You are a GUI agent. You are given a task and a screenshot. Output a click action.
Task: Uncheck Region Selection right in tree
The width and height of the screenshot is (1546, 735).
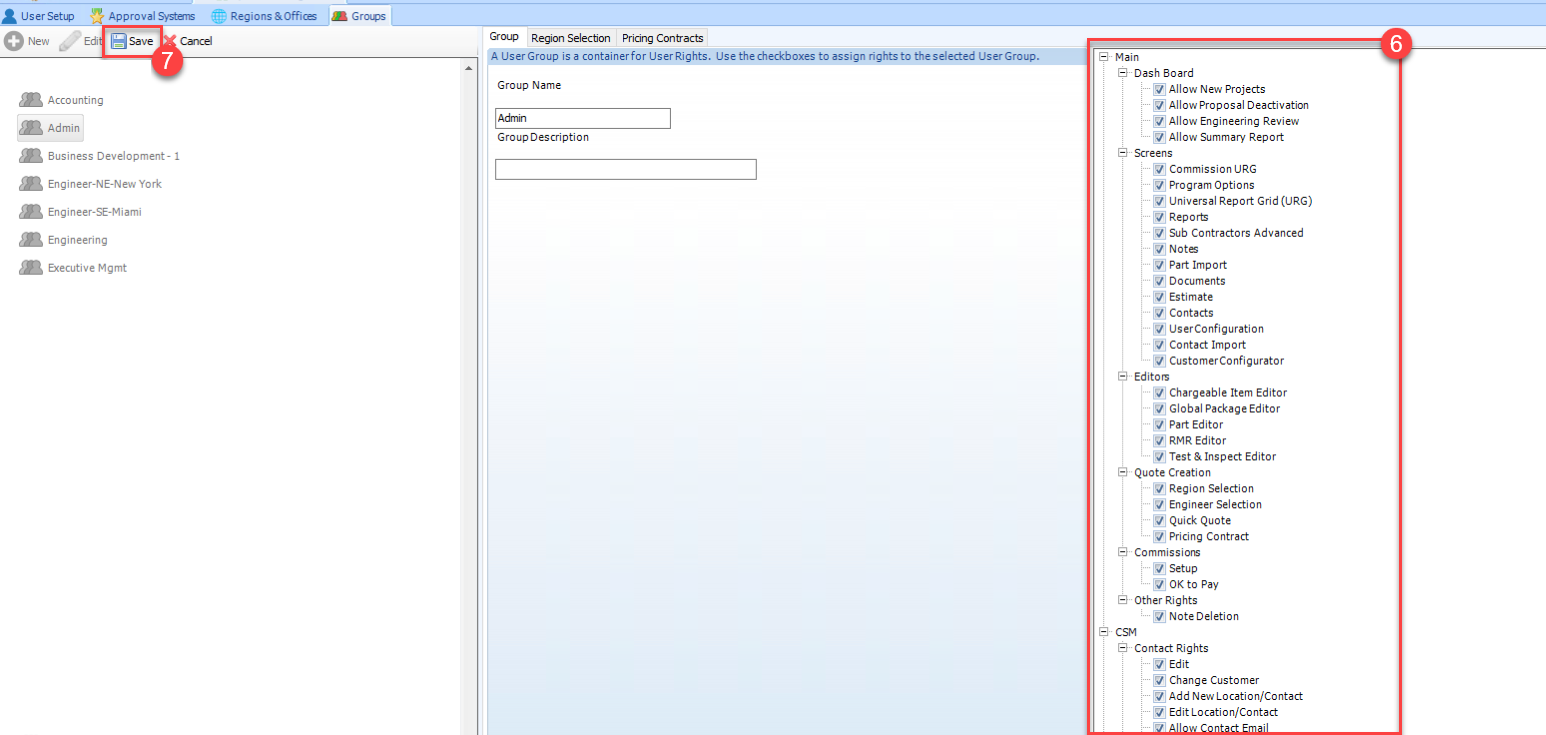click(1160, 489)
